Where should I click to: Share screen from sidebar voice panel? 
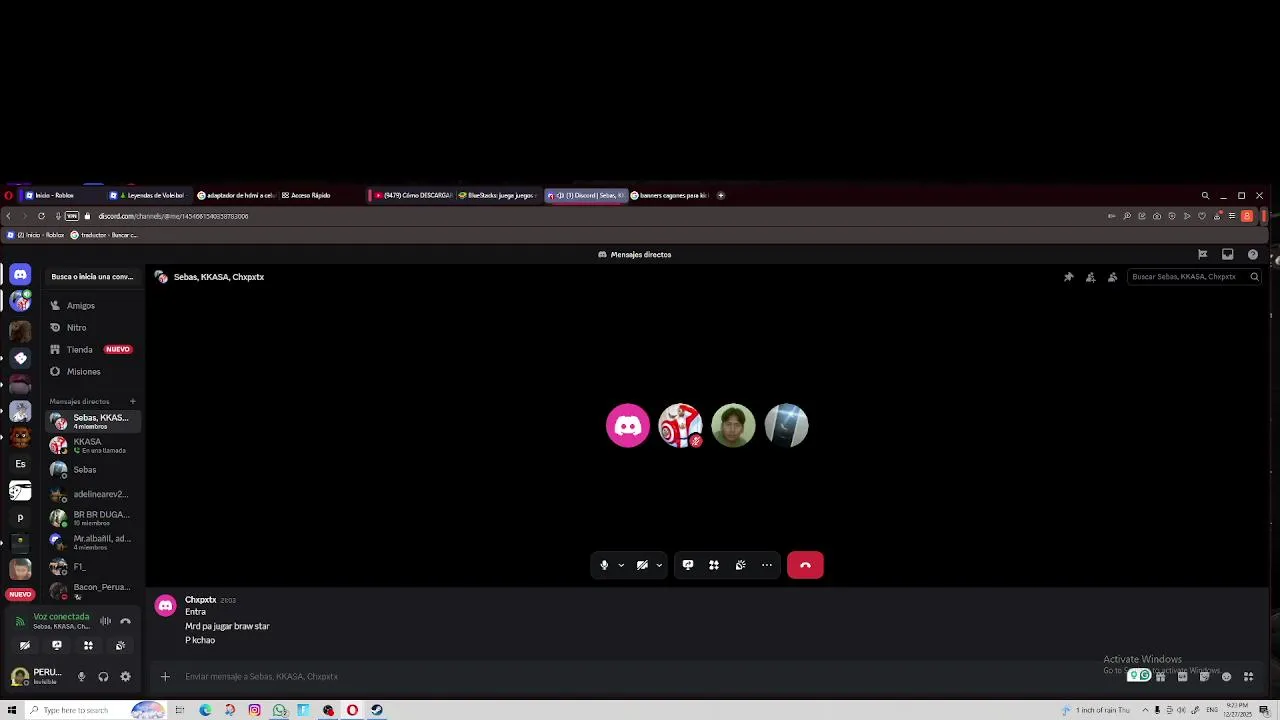(57, 645)
